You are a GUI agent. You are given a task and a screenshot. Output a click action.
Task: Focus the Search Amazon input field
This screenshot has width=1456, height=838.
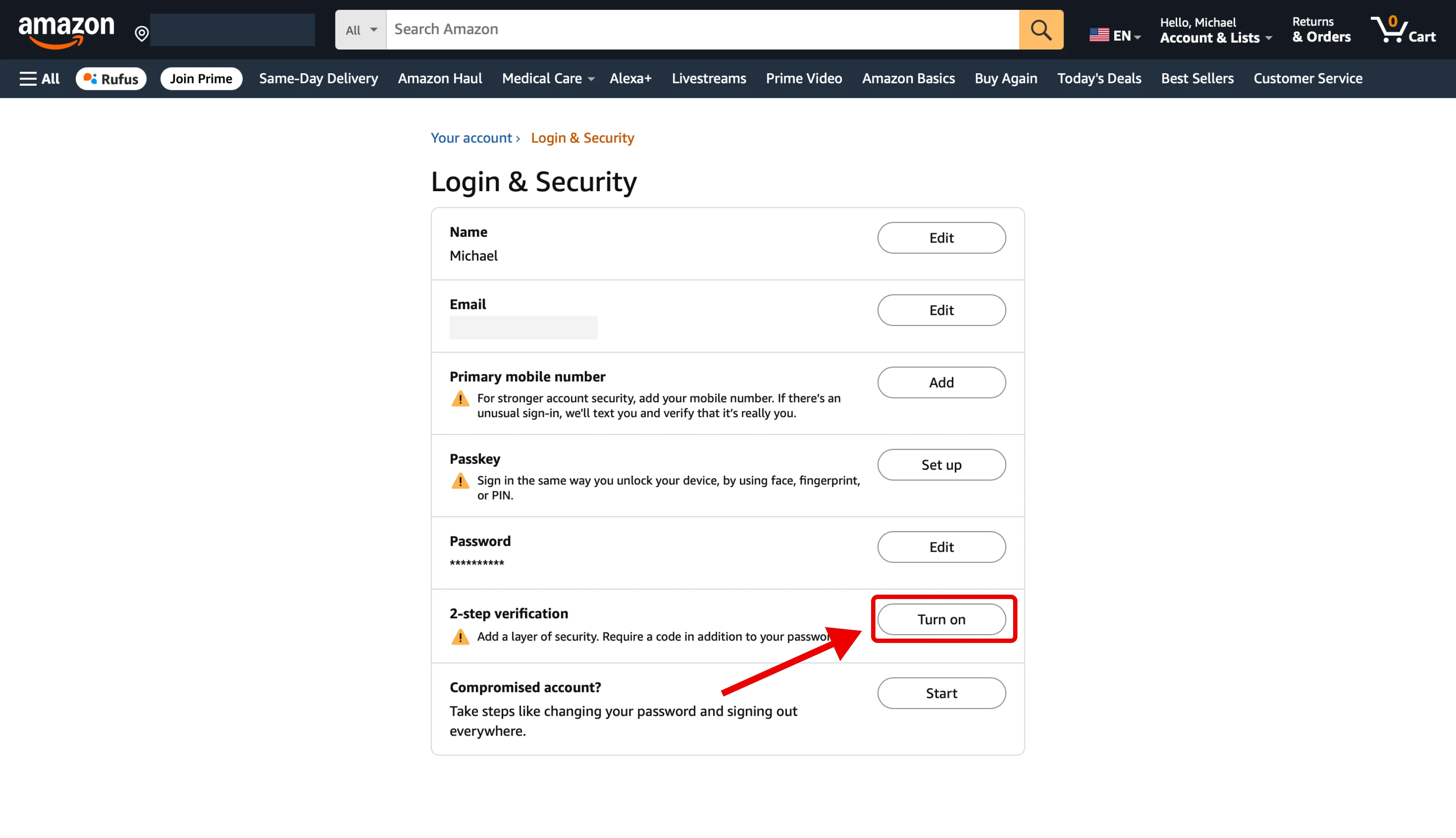702,29
